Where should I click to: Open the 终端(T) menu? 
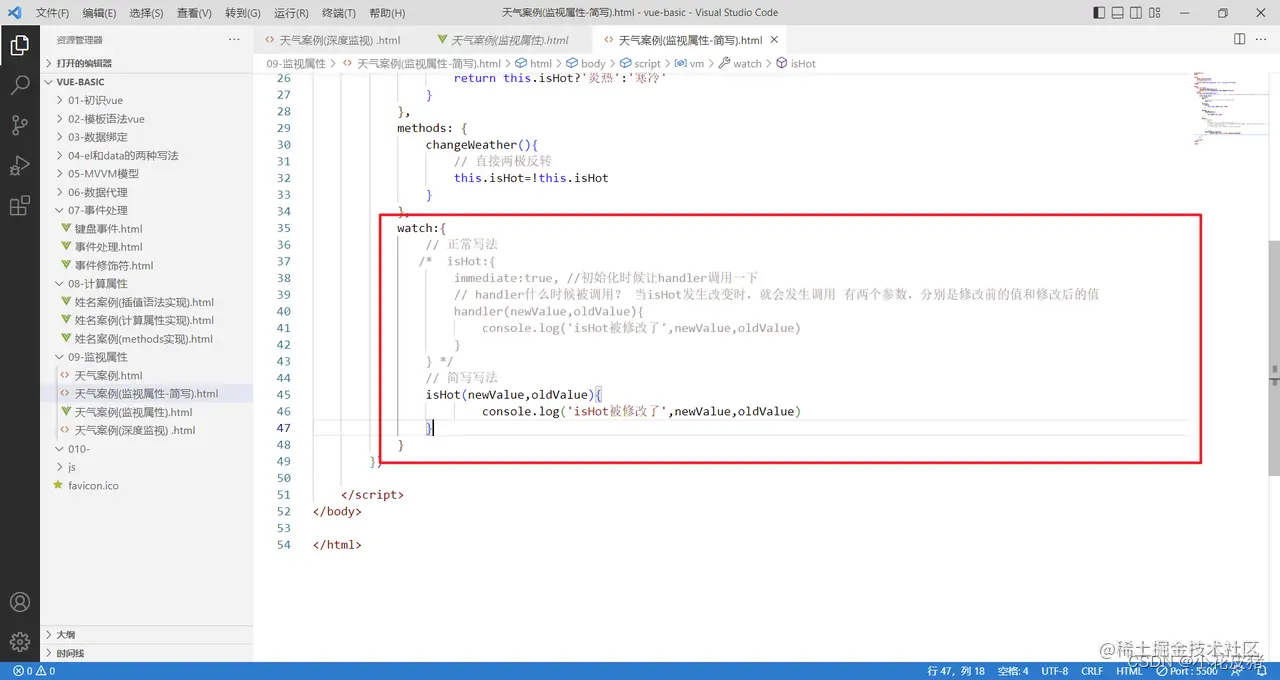pos(338,13)
